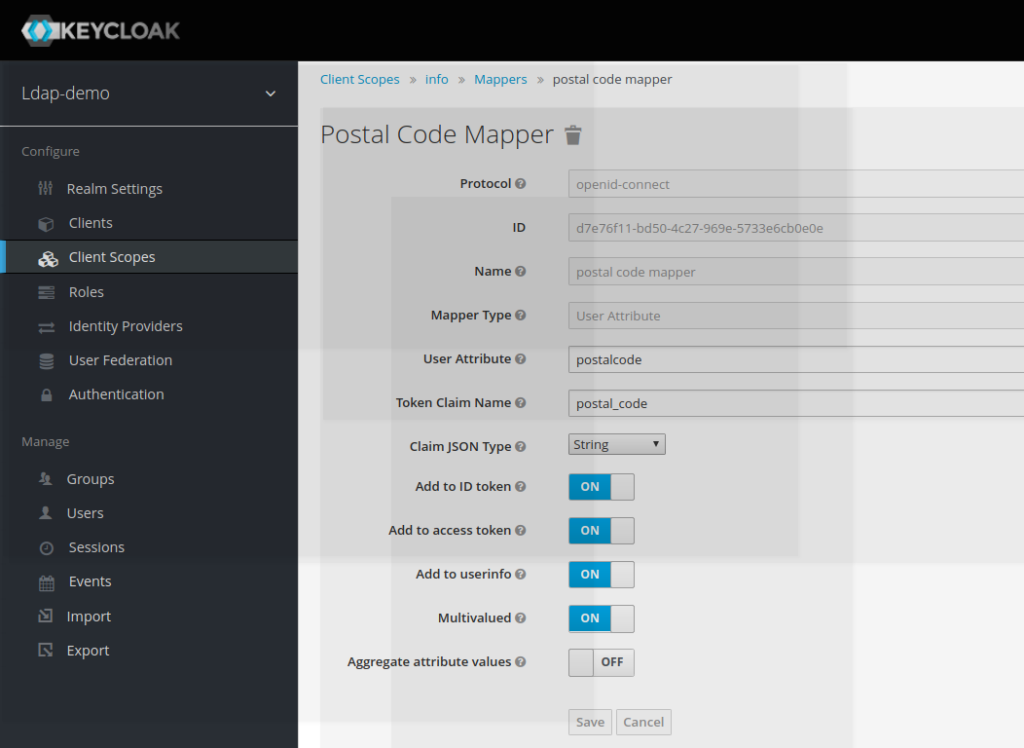Delete the Postal Code Mapper via trash icon
The image size is (1024, 748).
[573, 135]
